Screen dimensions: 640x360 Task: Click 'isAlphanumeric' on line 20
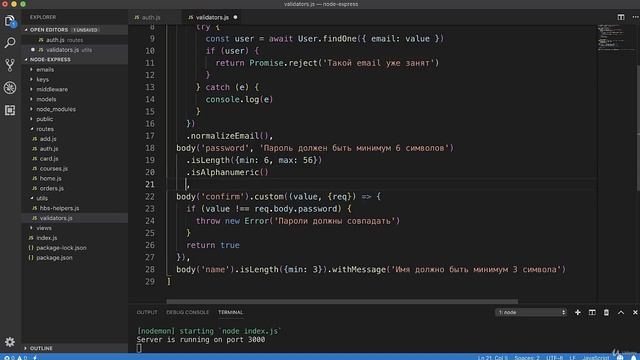225,172
